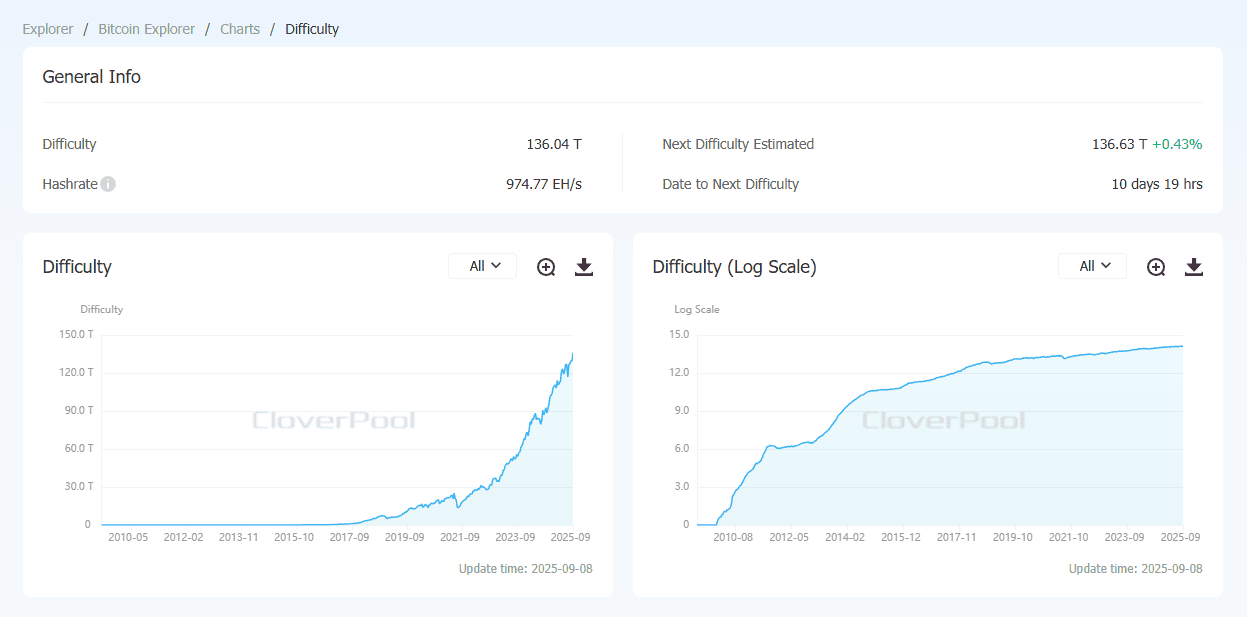Click the 2014-02 x-axis label on Log Scale chart

(x=845, y=537)
